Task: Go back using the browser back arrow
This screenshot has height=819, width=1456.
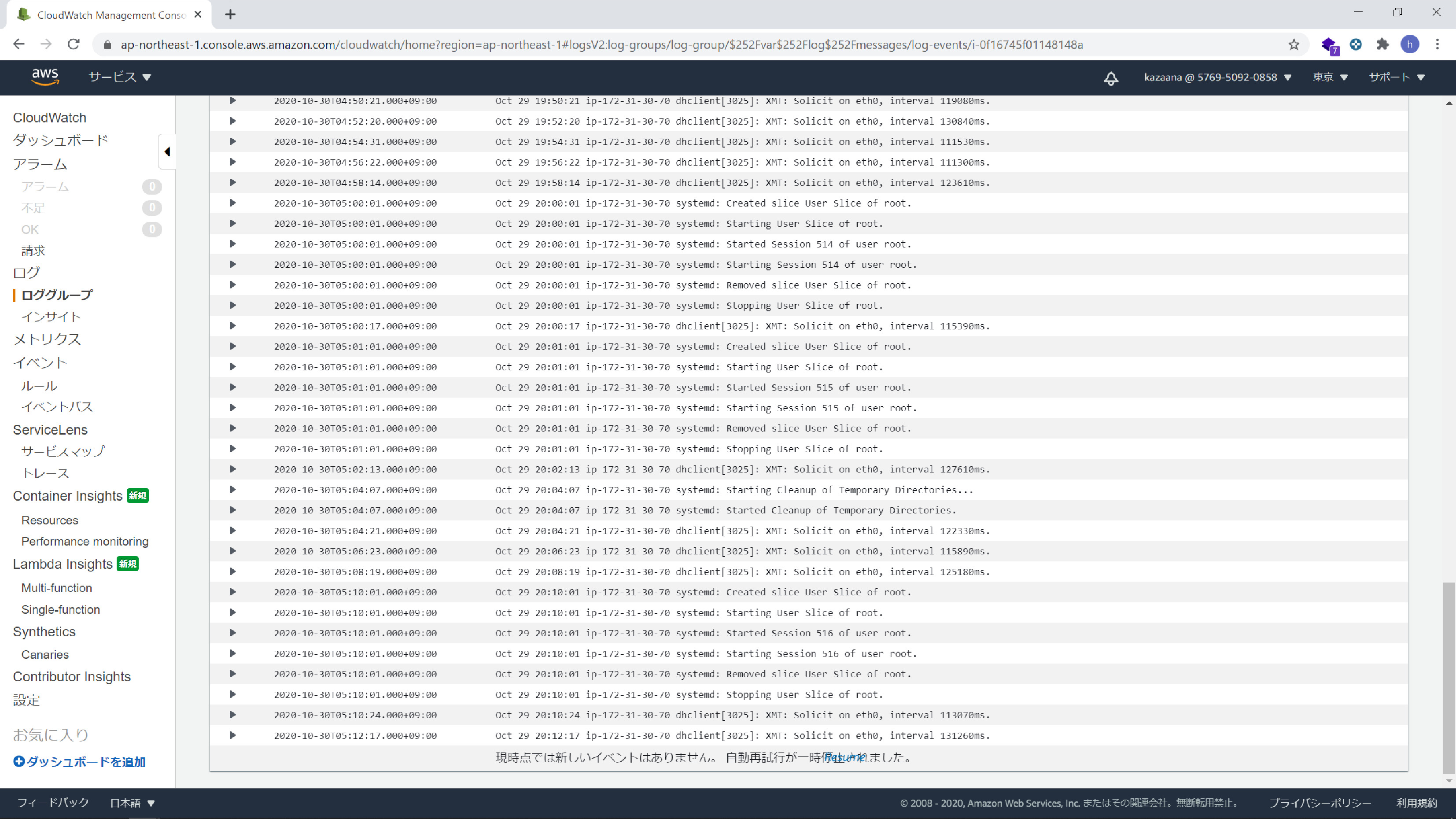Action: [x=18, y=44]
